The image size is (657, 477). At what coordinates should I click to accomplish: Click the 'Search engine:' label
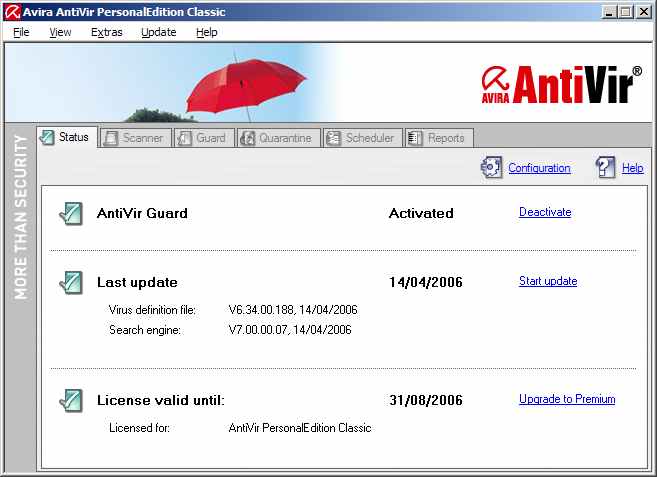(145, 330)
